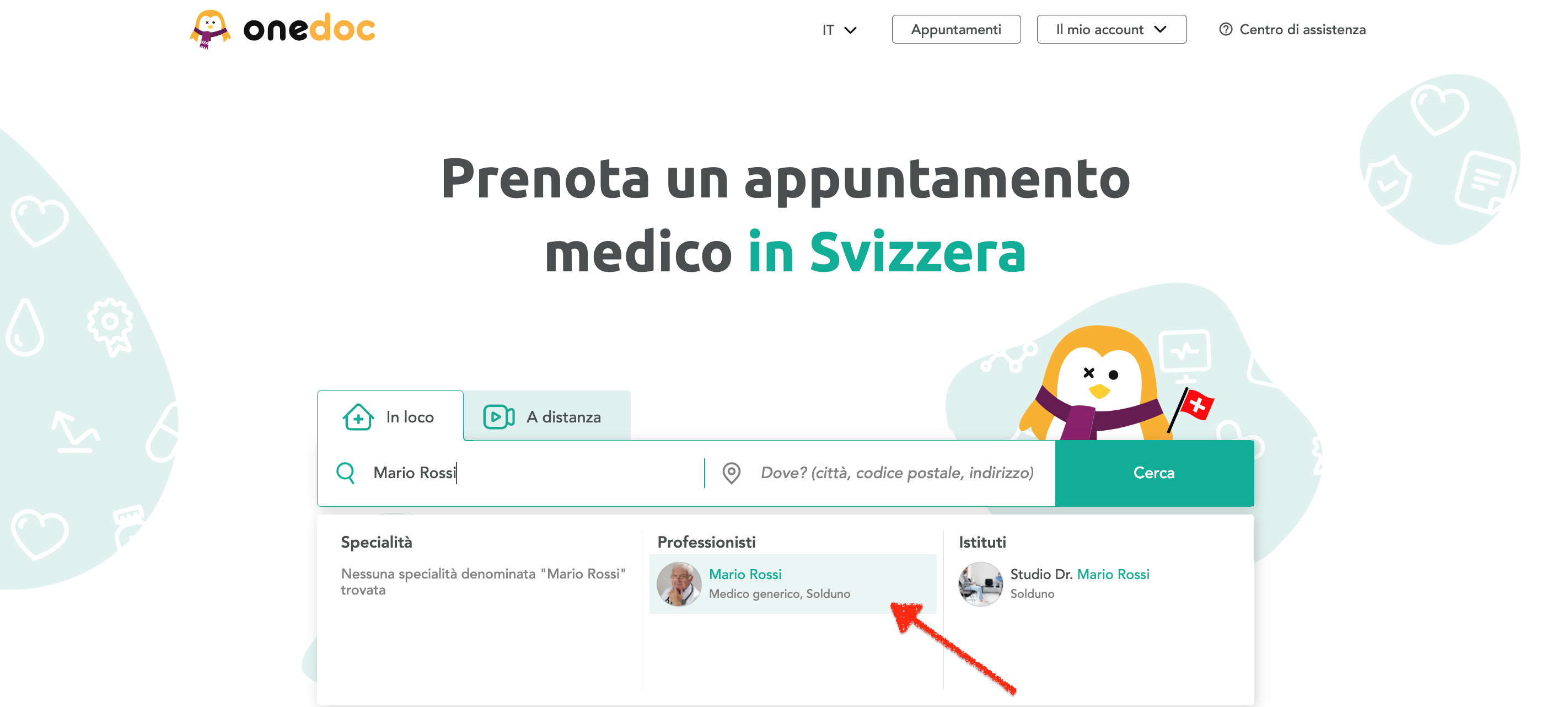Click the onedoc wordmark in header

pos(309,28)
